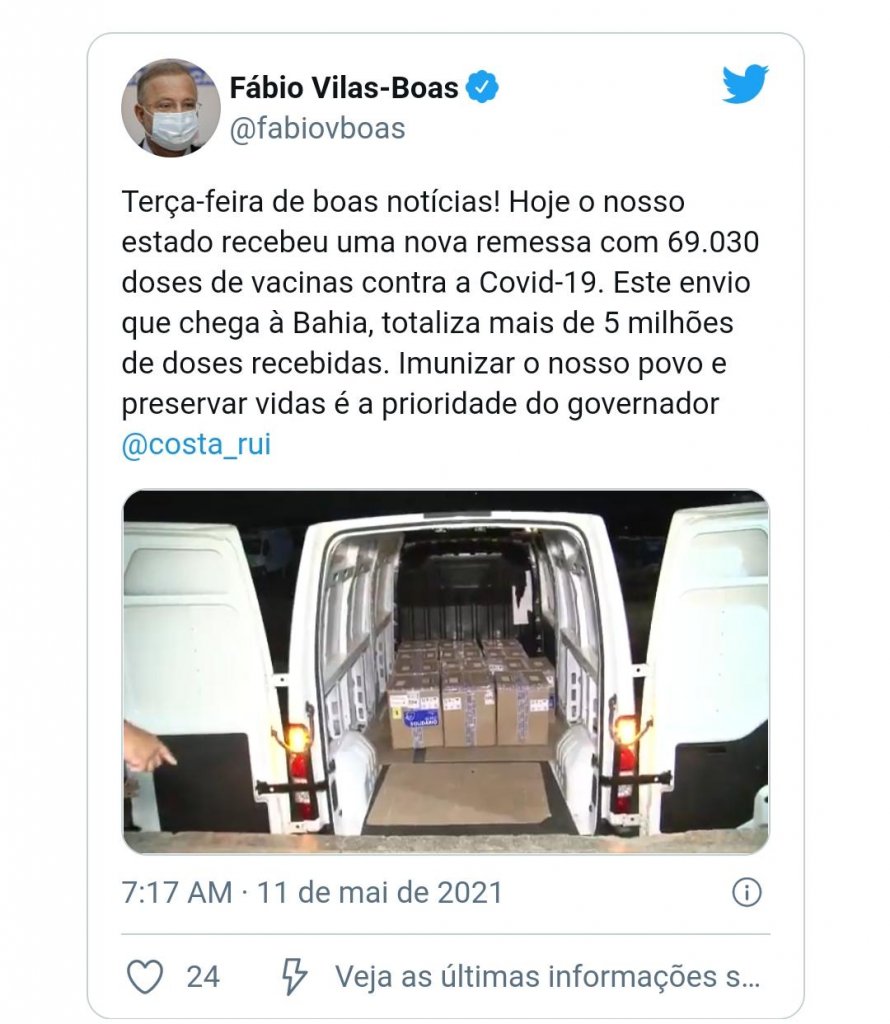Click the lightning bolt icon
Screen dimensions: 890x1024
coord(293,977)
